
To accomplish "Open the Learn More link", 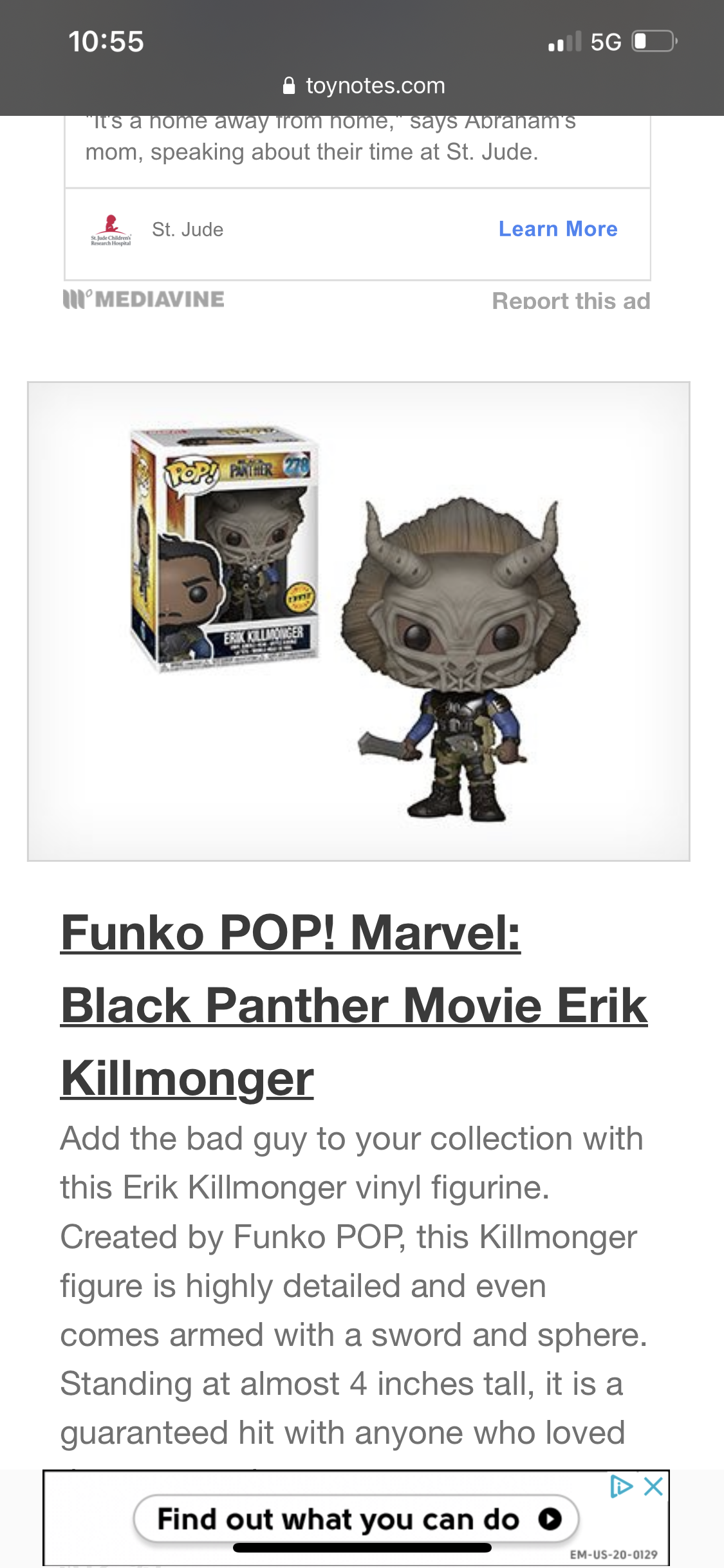I will tap(558, 229).
